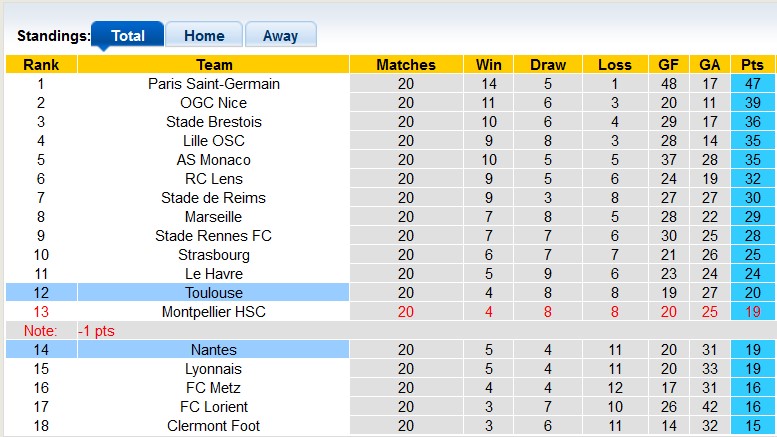Switch to the Total standings tab
Screen dimensions: 777x437
tap(127, 36)
